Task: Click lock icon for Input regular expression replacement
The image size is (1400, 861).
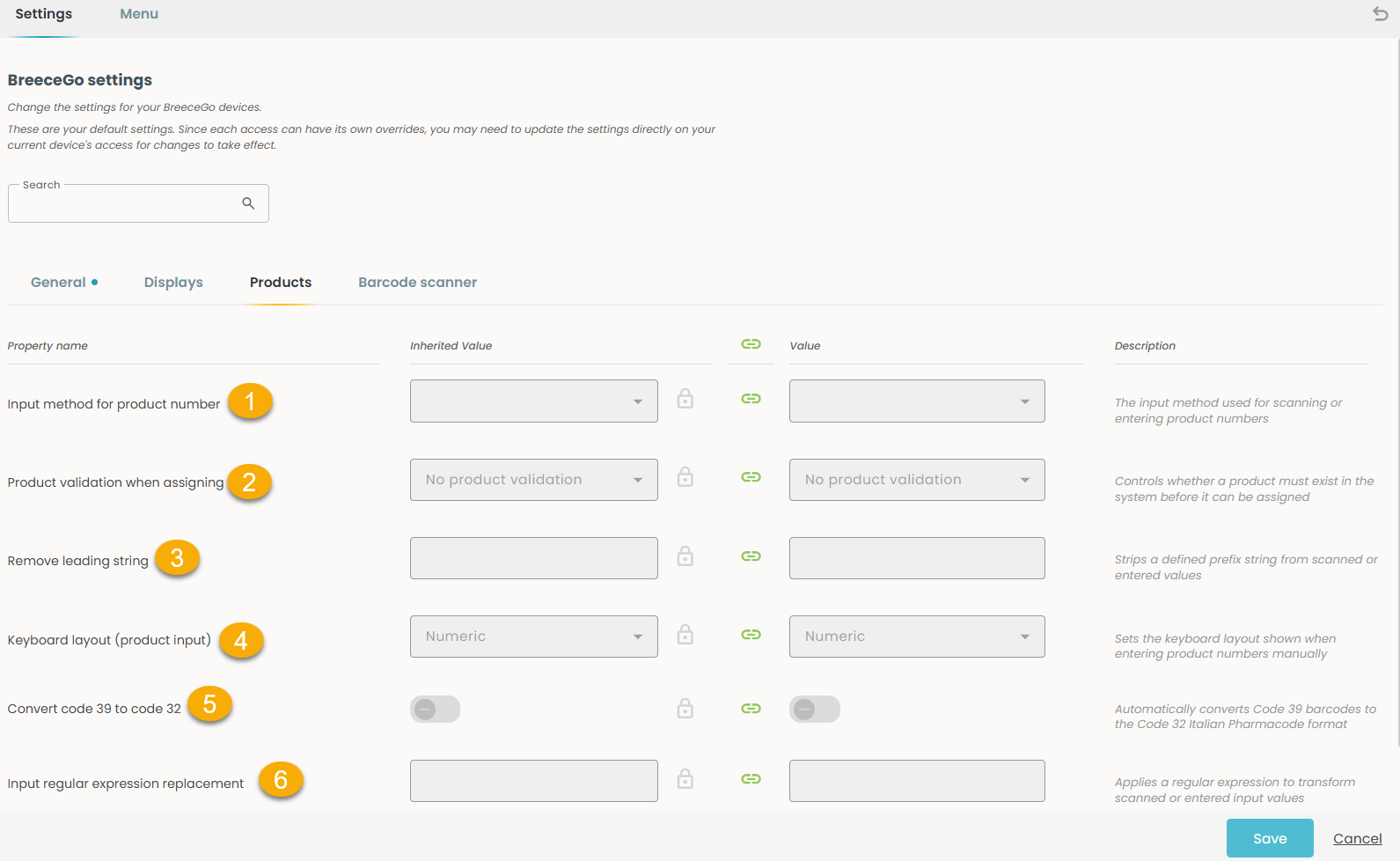Action: coord(685,779)
